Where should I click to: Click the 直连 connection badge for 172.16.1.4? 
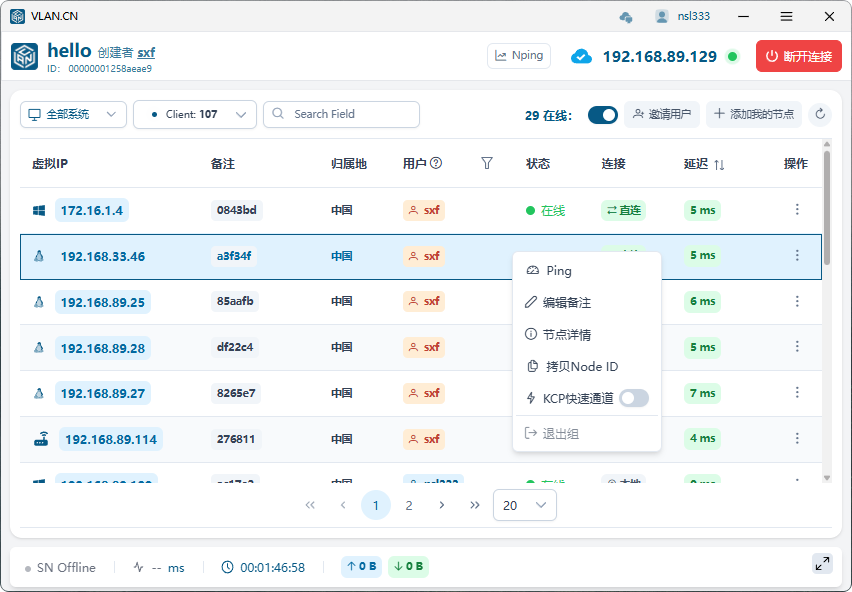[623, 210]
